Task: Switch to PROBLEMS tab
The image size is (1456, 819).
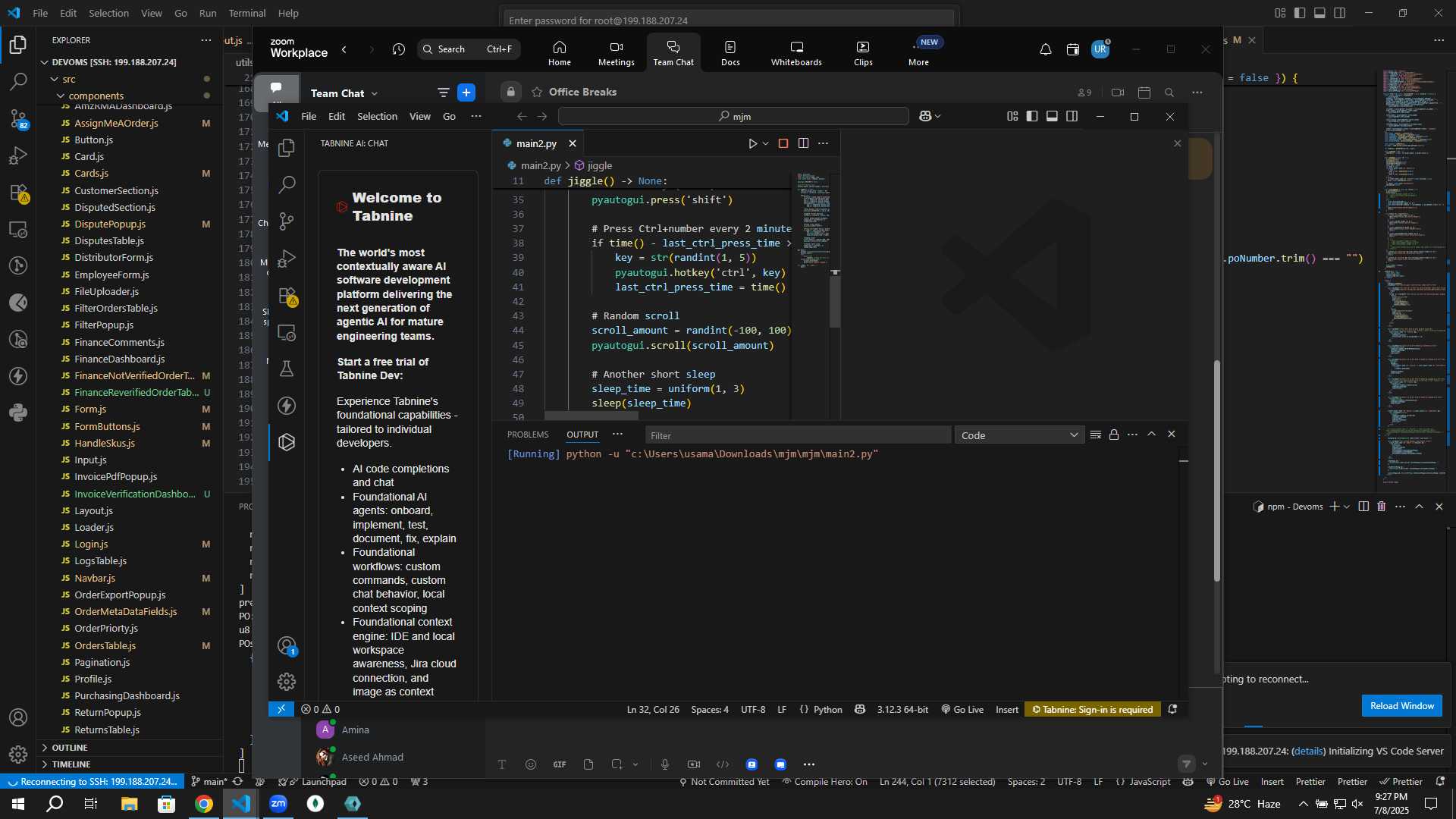Action: coord(528,435)
